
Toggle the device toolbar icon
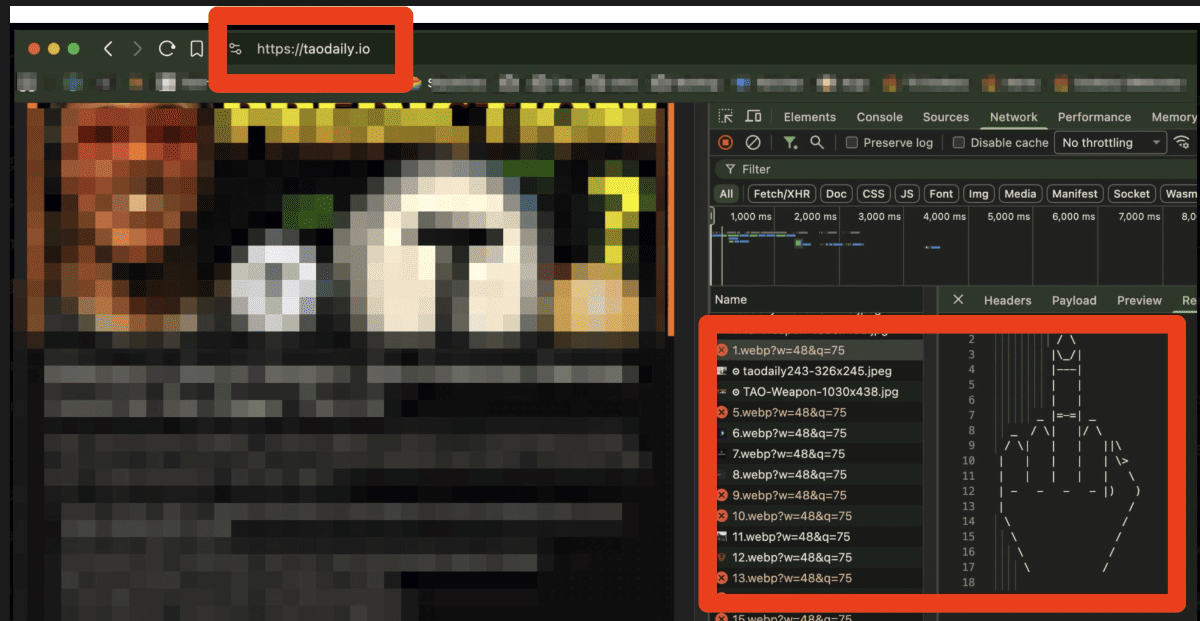(753, 117)
